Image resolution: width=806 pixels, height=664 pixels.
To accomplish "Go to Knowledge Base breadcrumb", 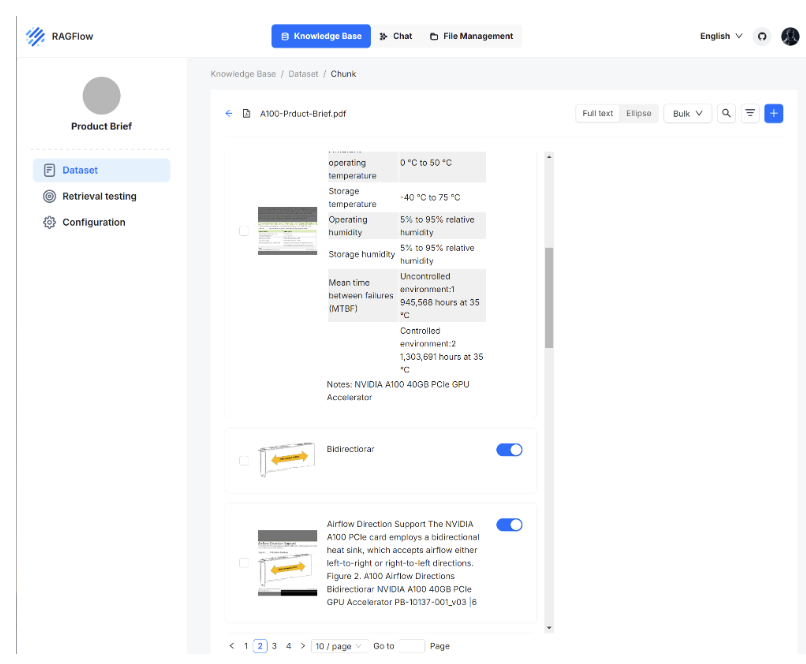I will click(243, 74).
